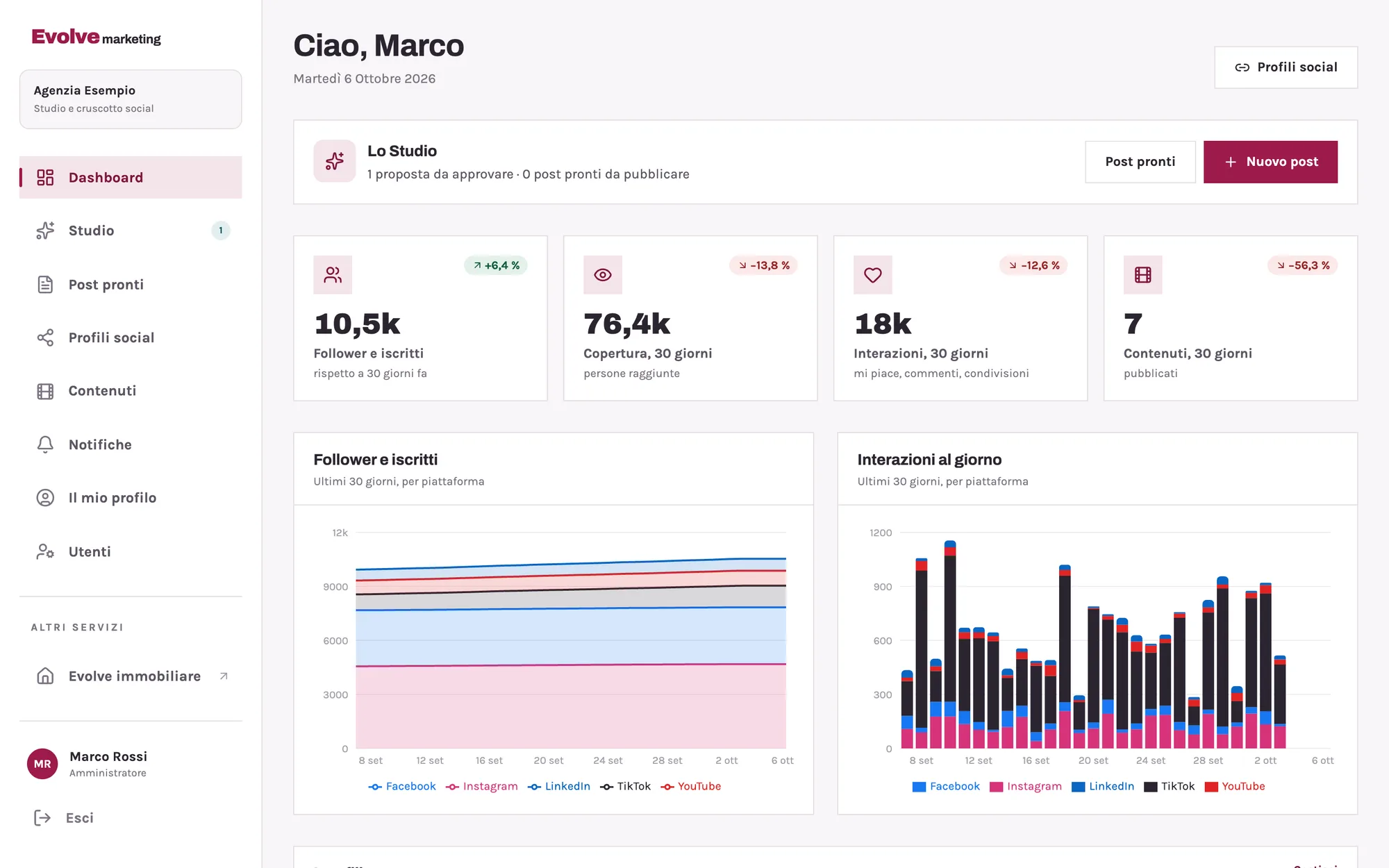Screen dimensions: 1389x868
Task: Click the Dashboard grid icon in sidebar
Action: tap(45, 178)
